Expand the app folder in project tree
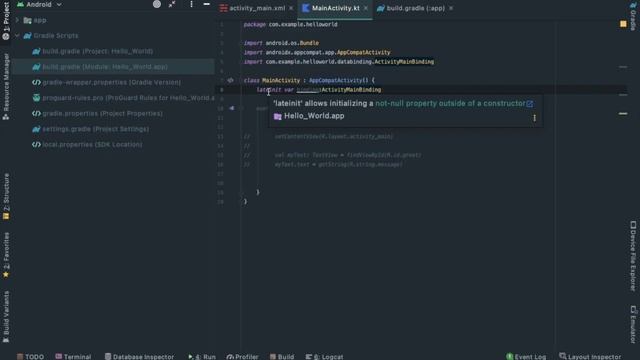Viewport: 640px width, 360px height. [x=17, y=20]
